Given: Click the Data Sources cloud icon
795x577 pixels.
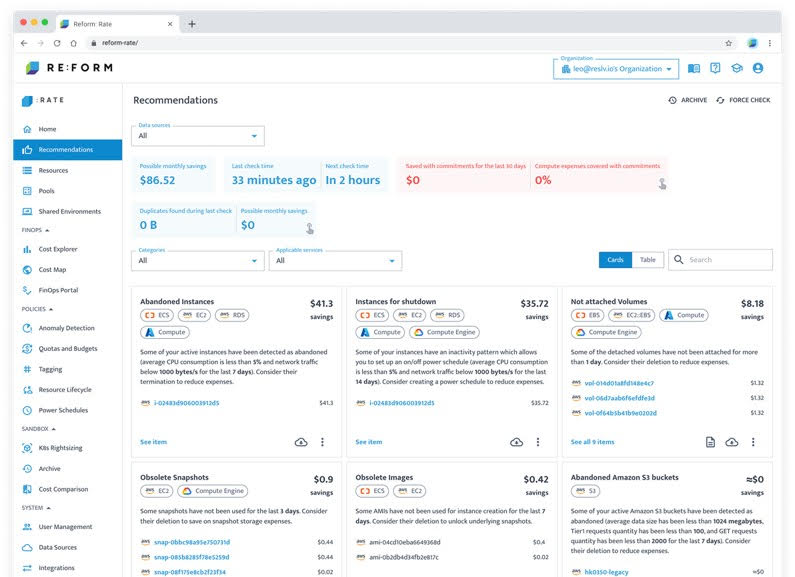Looking at the screenshot, I should coord(27,548).
